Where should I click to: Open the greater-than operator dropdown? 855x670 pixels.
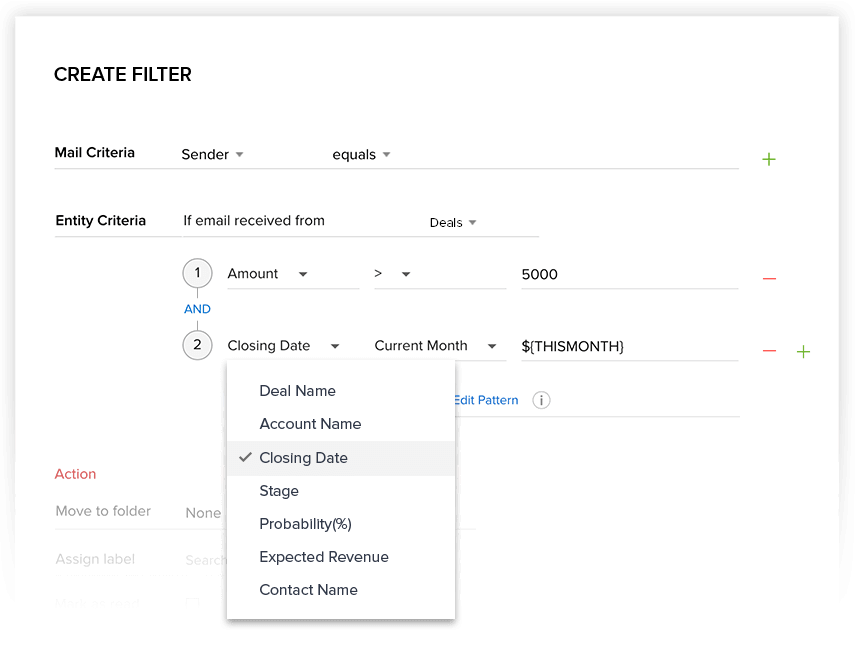[x=440, y=274]
